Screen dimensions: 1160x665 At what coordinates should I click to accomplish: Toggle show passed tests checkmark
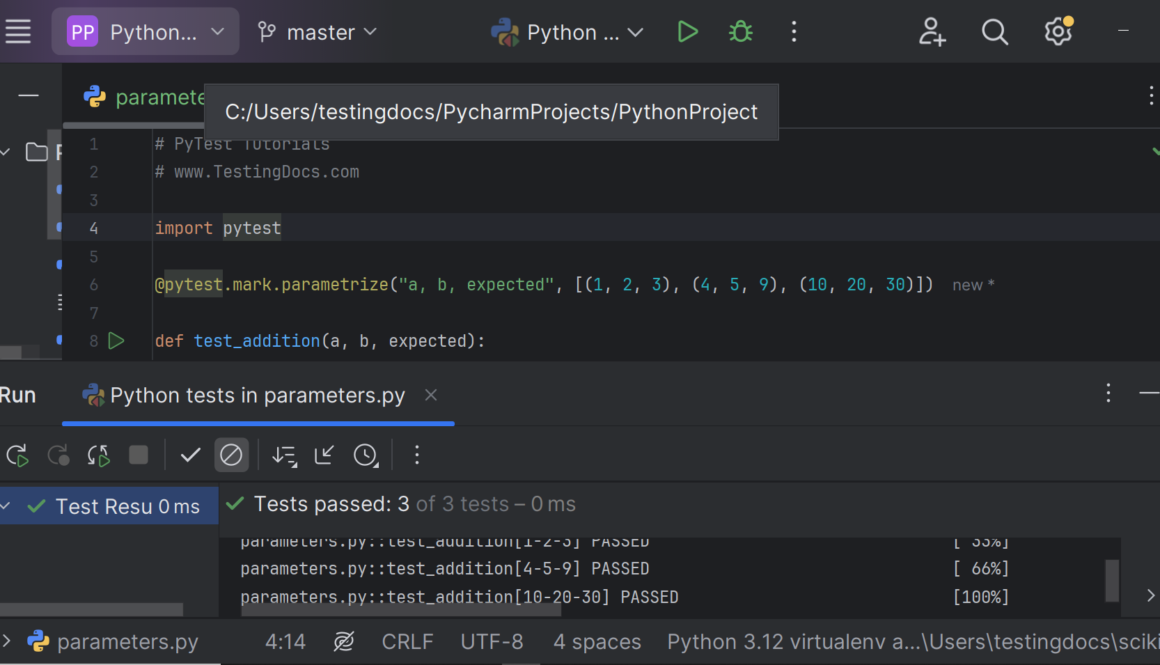pos(190,456)
